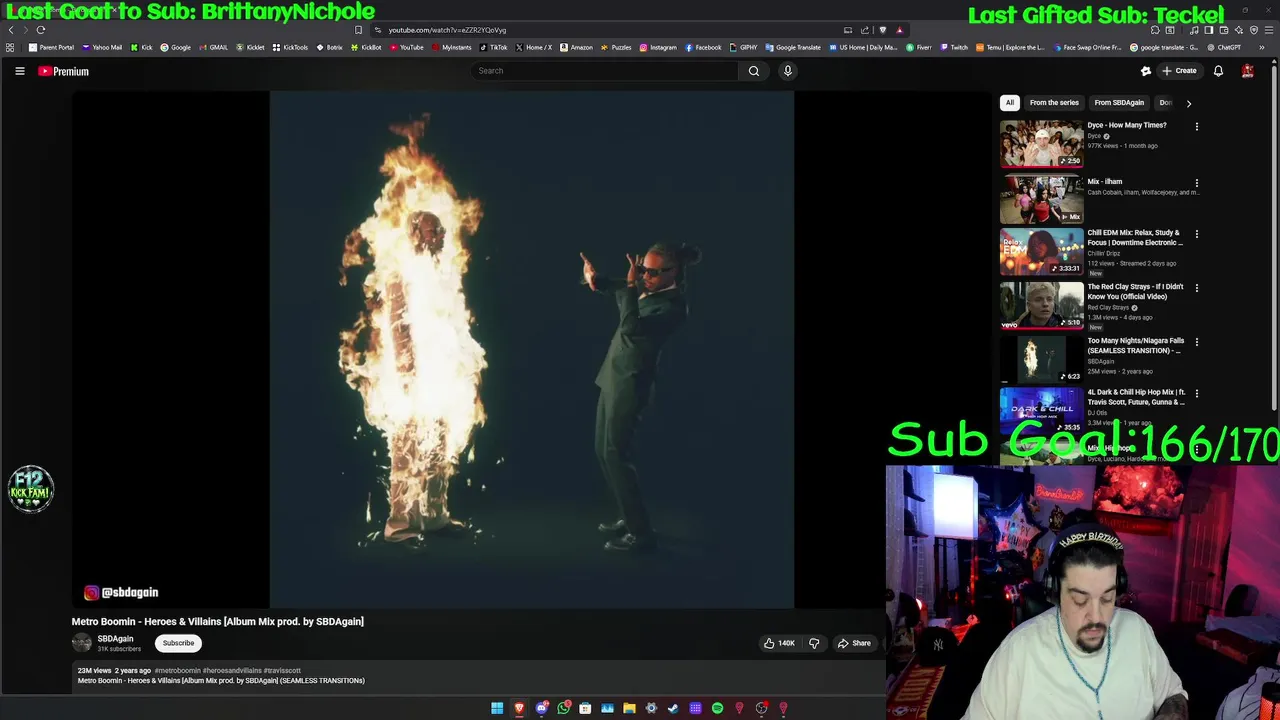Open YouTube notifications bell
This screenshot has height=720, width=1280.
click(x=1218, y=71)
